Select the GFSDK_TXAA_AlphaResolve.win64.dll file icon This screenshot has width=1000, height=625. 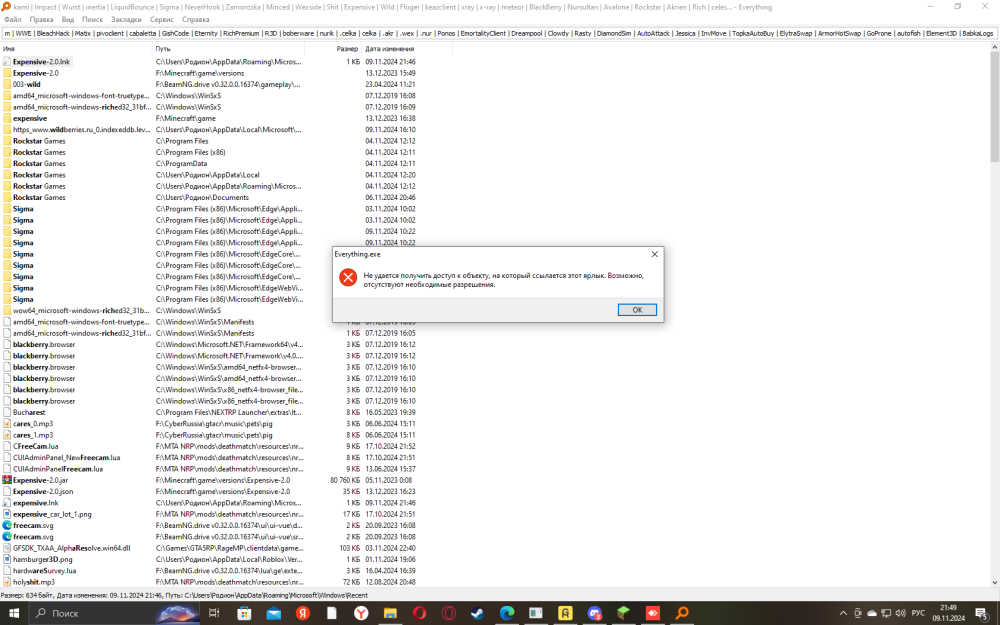tap(6, 548)
